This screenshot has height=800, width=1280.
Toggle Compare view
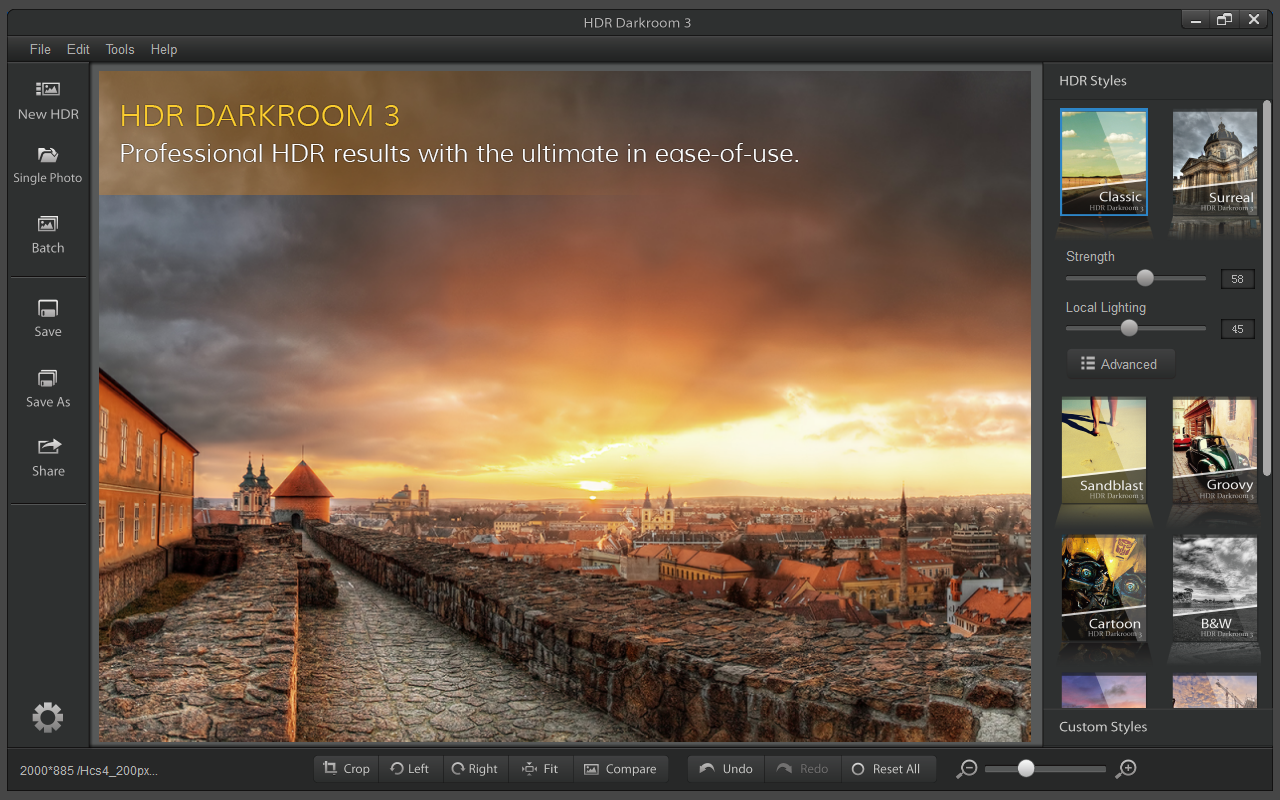coord(620,769)
